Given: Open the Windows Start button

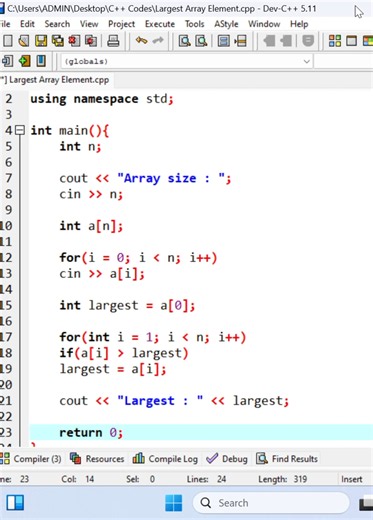Looking at the screenshot, I should (x=174, y=503).
